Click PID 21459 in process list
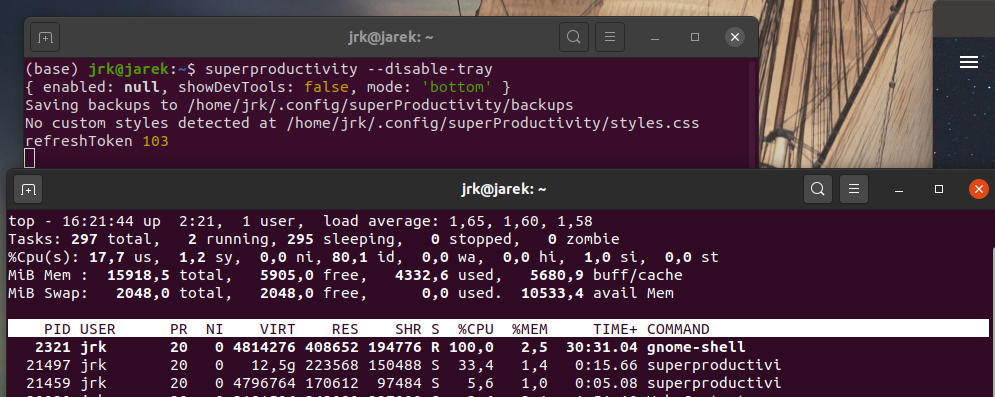 point(48,383)
